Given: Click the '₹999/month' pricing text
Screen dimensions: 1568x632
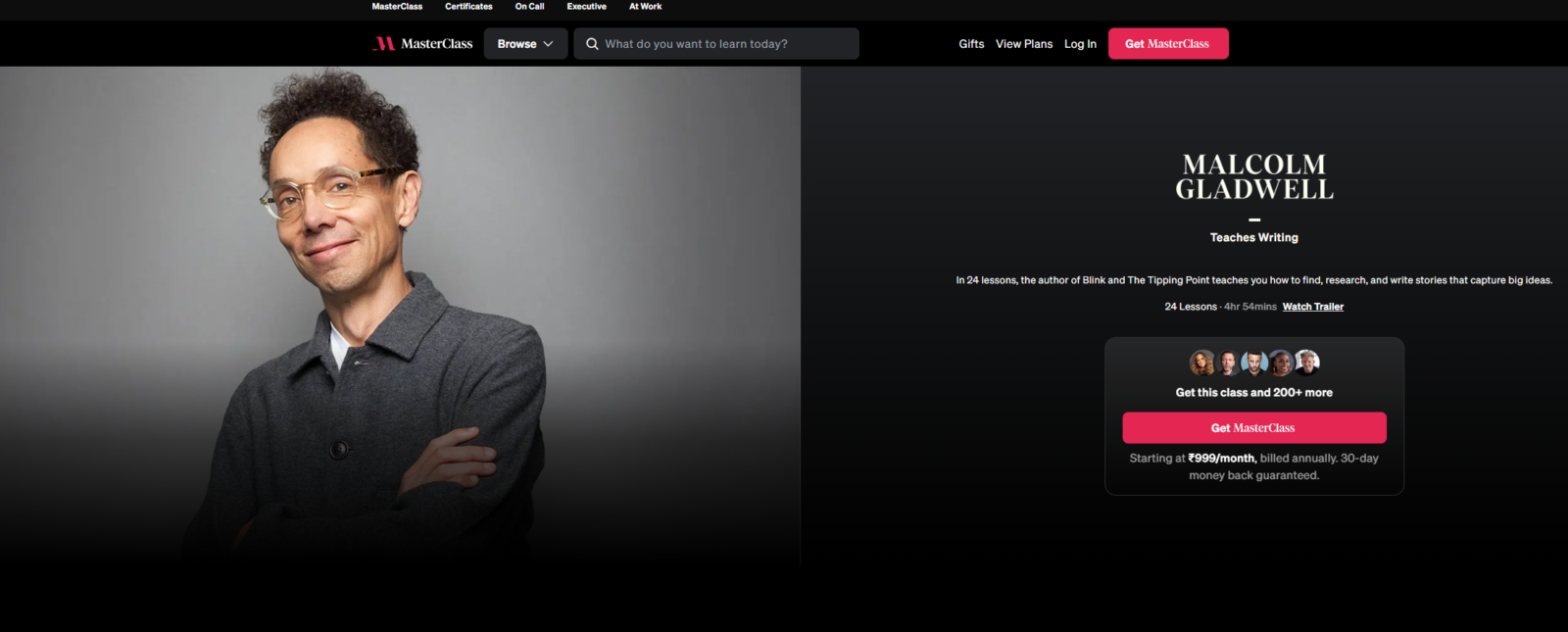Looking at the screenshot, I should tap(1222, 459).
